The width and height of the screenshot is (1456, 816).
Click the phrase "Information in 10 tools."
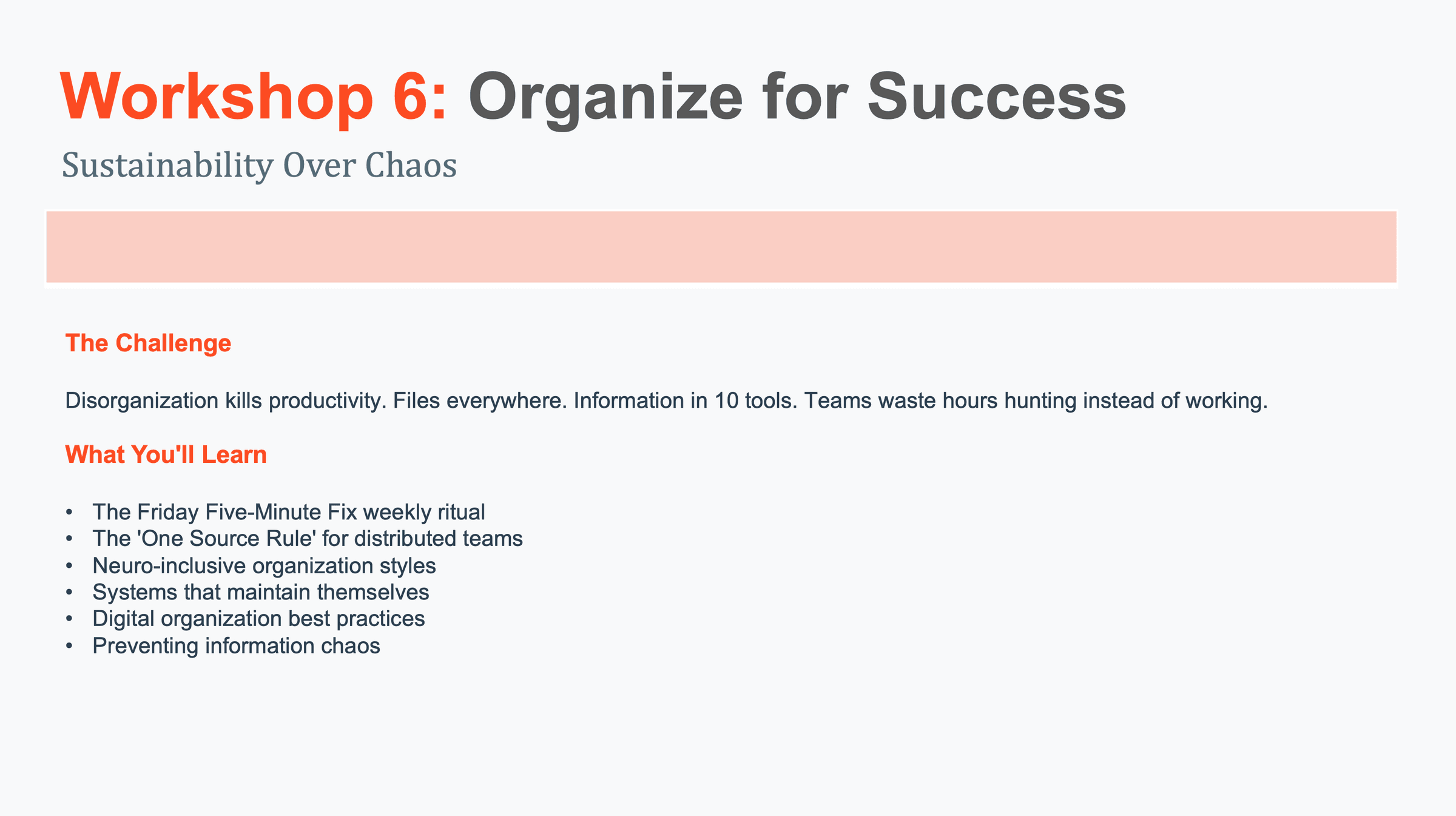685,401
